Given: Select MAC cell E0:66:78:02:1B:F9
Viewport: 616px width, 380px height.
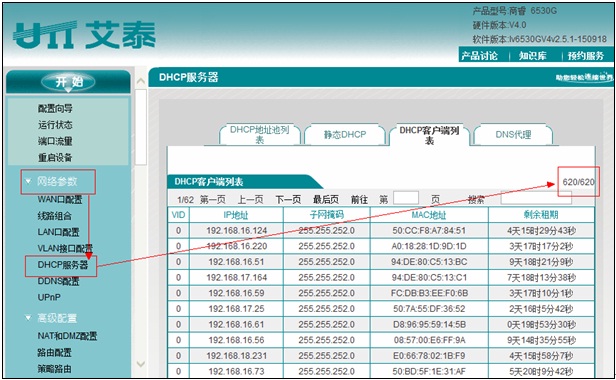Looking at the screenshot, I should [x=429, y=356].
